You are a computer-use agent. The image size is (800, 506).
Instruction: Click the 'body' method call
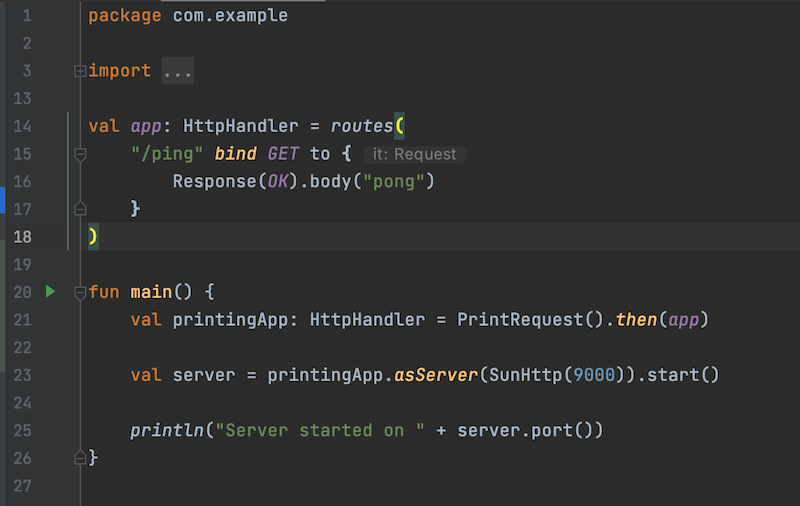[x=331, y=181]
